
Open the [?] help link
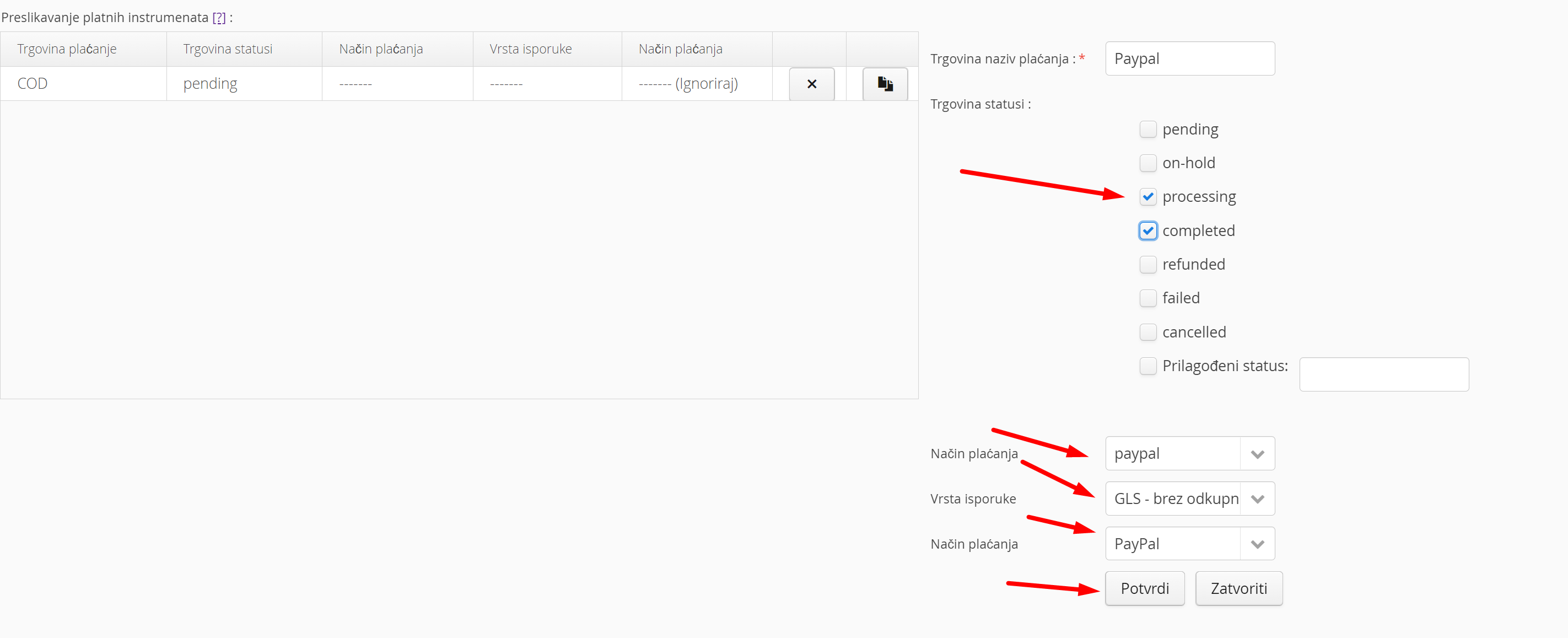(218, 18)
